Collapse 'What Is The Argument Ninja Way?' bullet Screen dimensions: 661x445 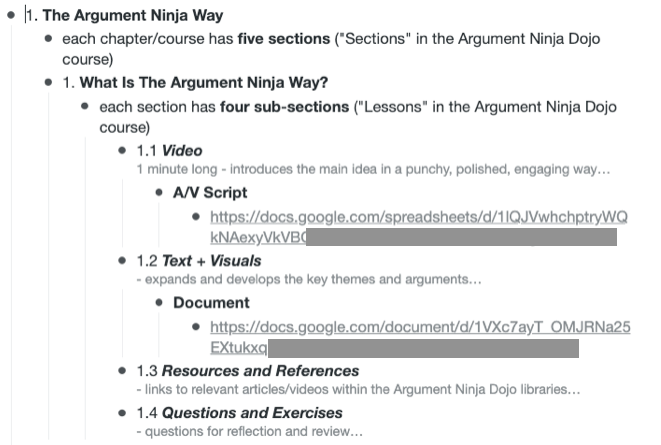(48, 82)
